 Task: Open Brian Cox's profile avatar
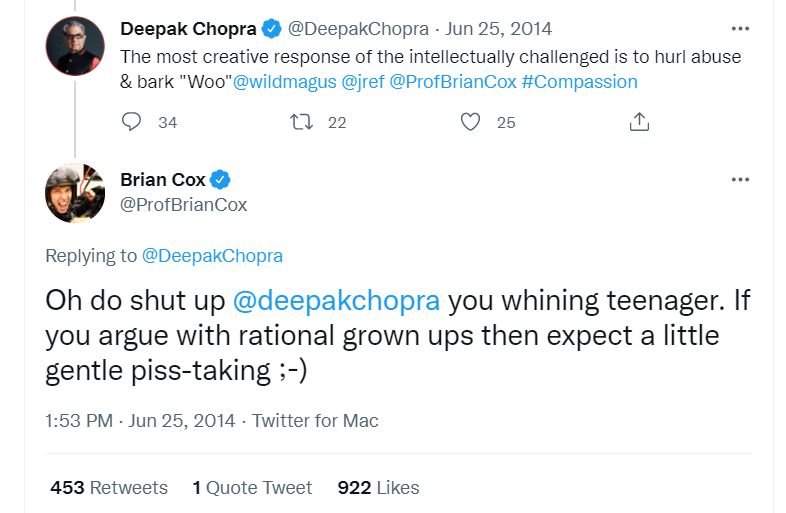point(75,192)
